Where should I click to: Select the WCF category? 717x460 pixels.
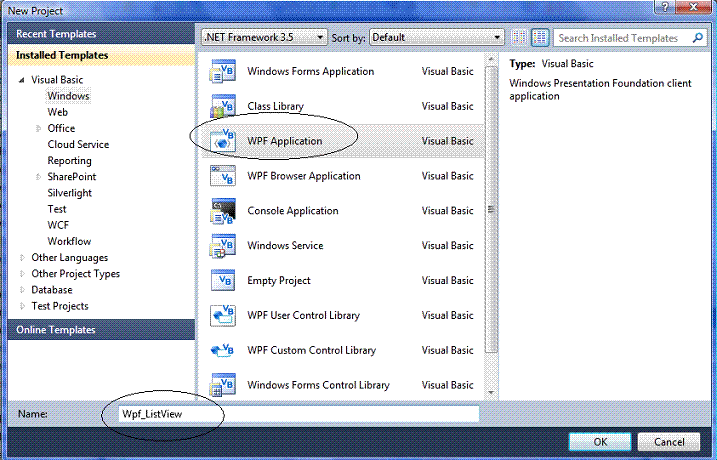click(x=58, y=225)
